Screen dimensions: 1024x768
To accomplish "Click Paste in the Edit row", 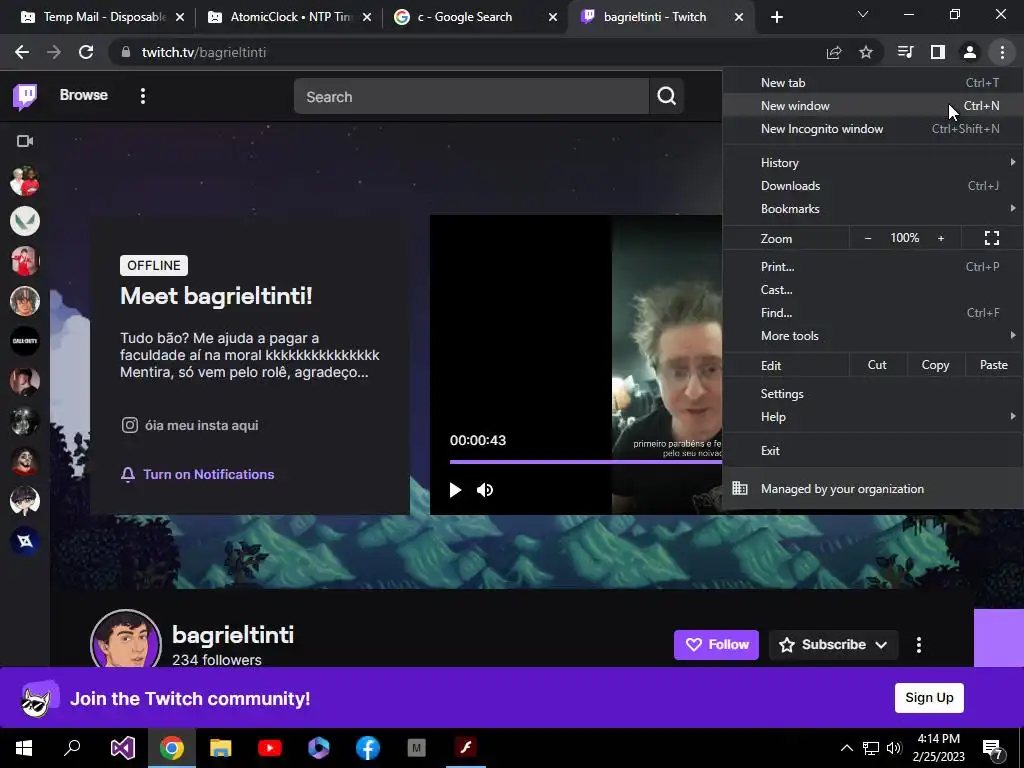I will (x=994, y=365).
